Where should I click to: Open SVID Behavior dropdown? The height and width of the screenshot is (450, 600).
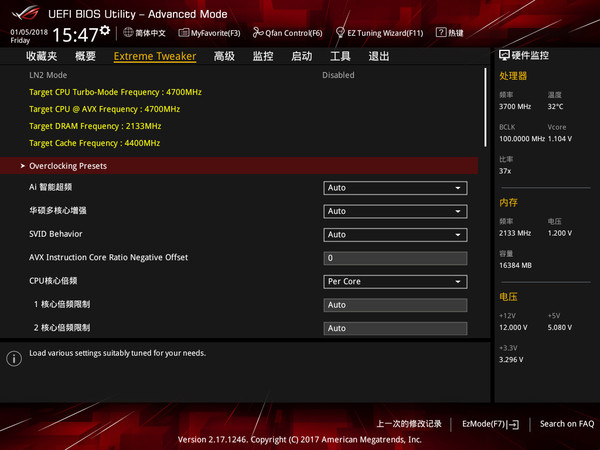pyautogui.click(x=395, y=235)
